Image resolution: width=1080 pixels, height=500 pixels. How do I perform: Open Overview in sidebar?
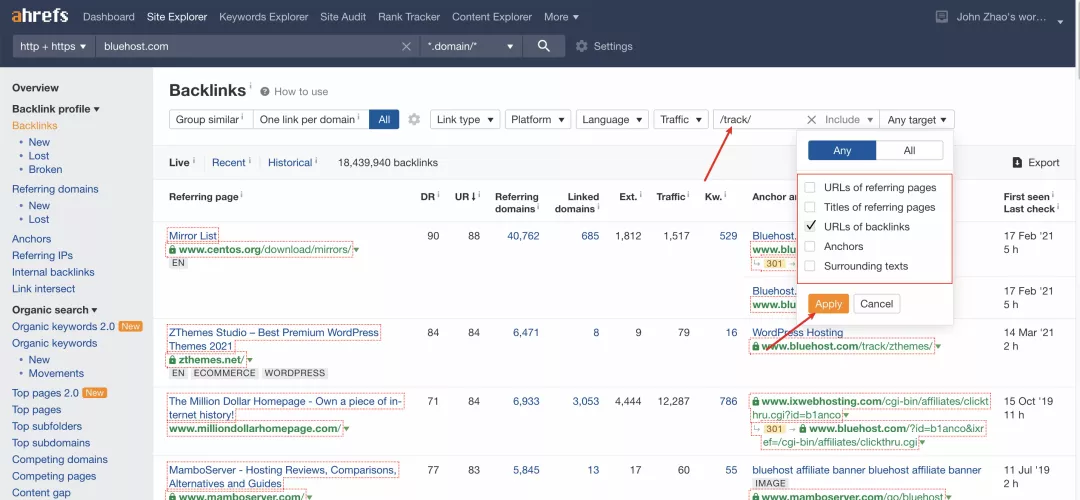tap(35, 88)
